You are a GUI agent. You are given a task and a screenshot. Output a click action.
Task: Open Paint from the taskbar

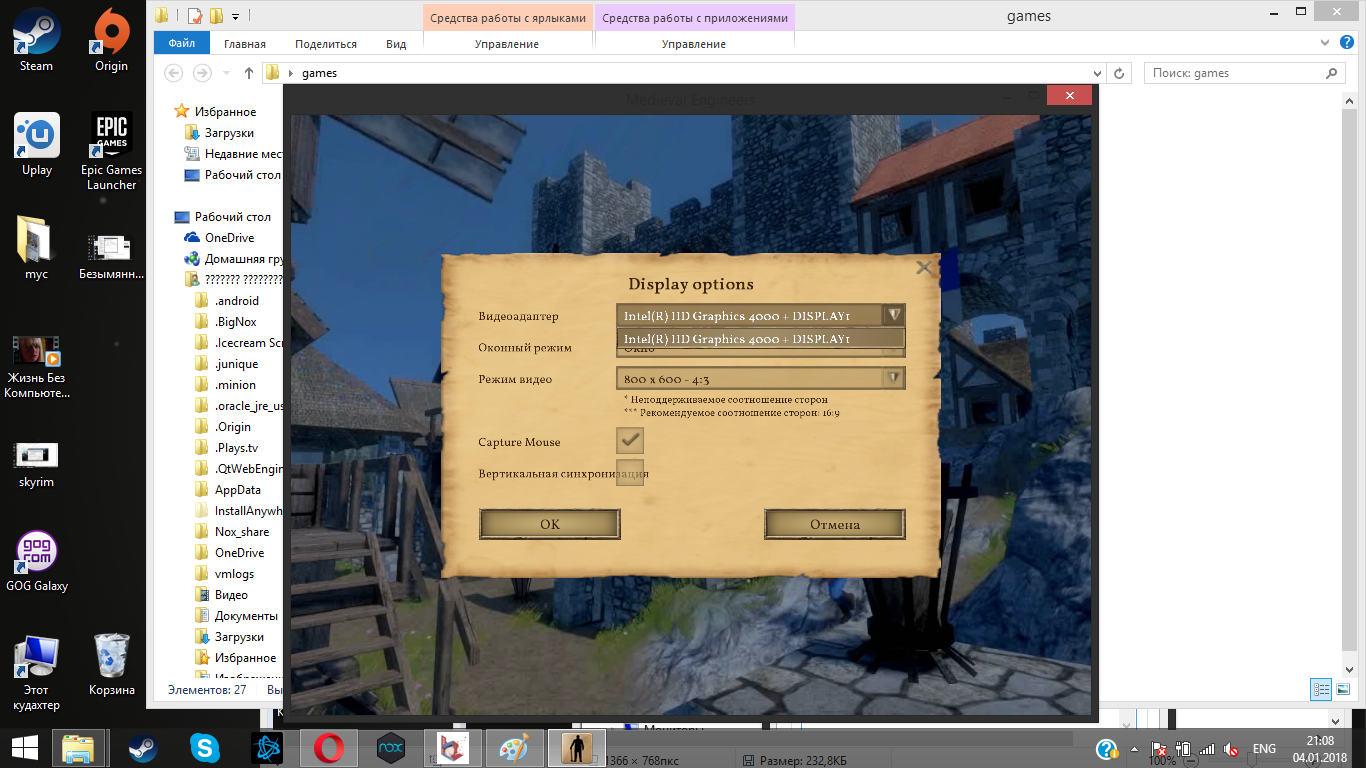[x=514, y=748]
